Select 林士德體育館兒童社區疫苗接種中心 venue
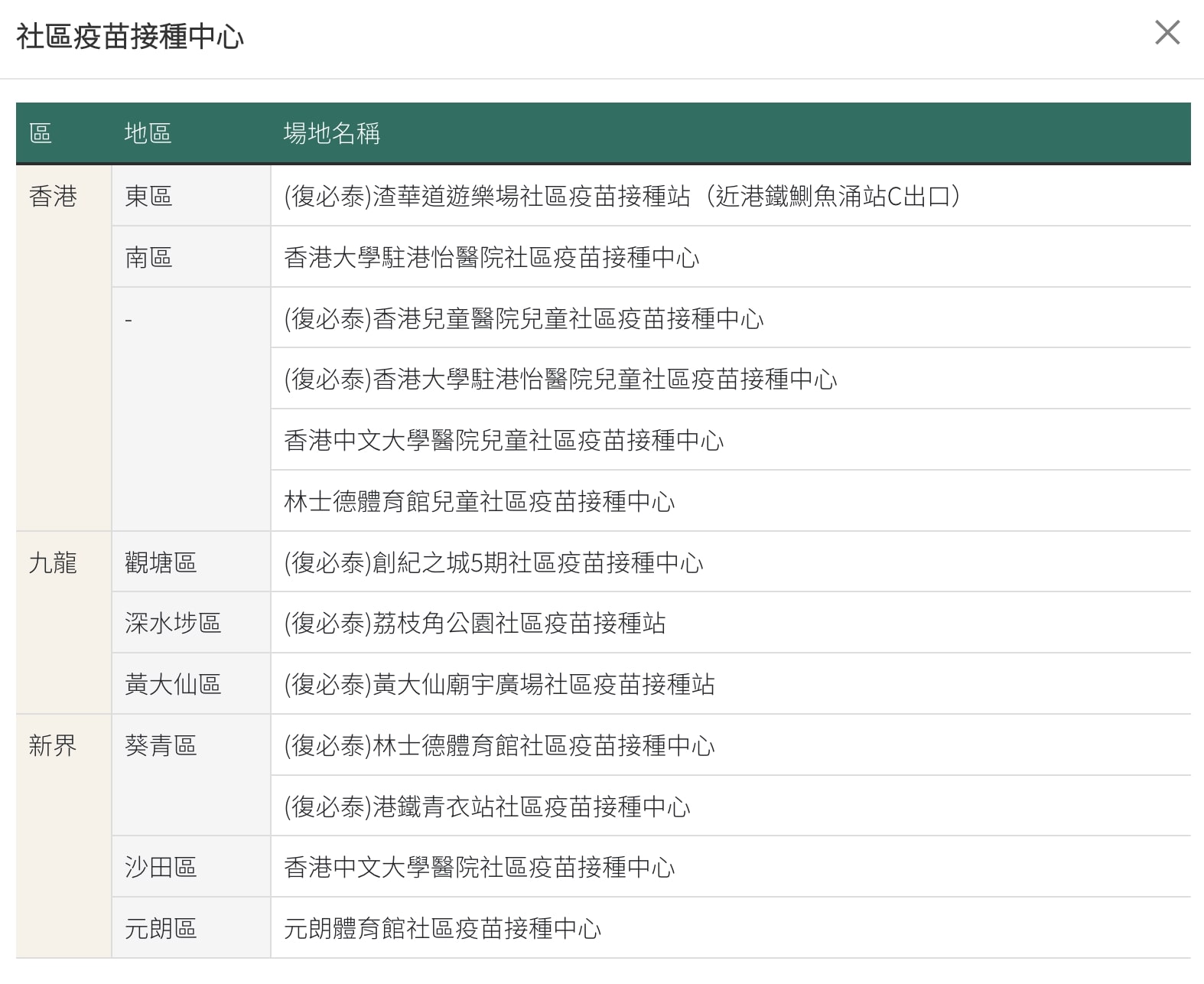Screen dimensions: 1204x984 (x=731, y=501)
